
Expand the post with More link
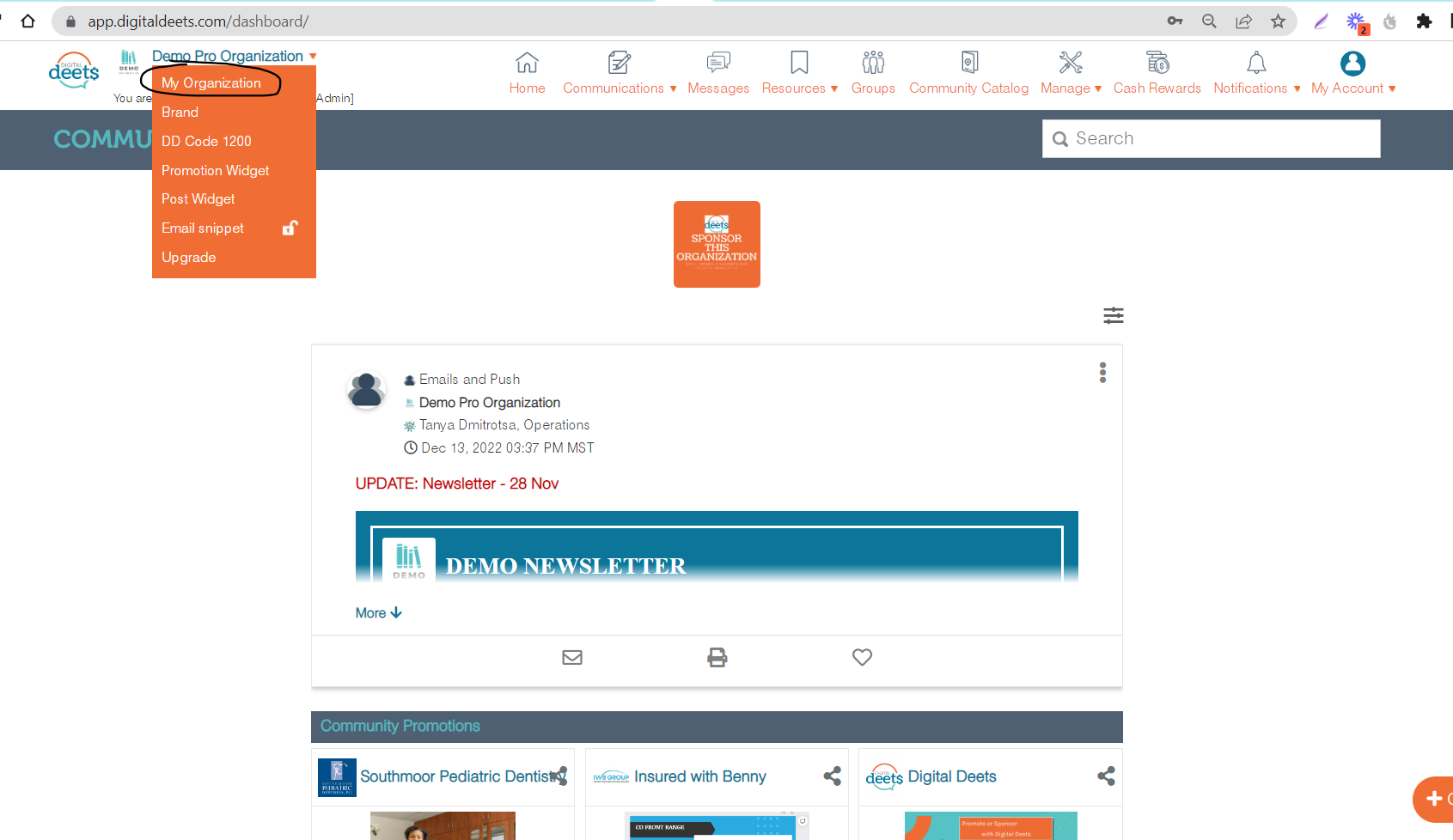(379, 612)
